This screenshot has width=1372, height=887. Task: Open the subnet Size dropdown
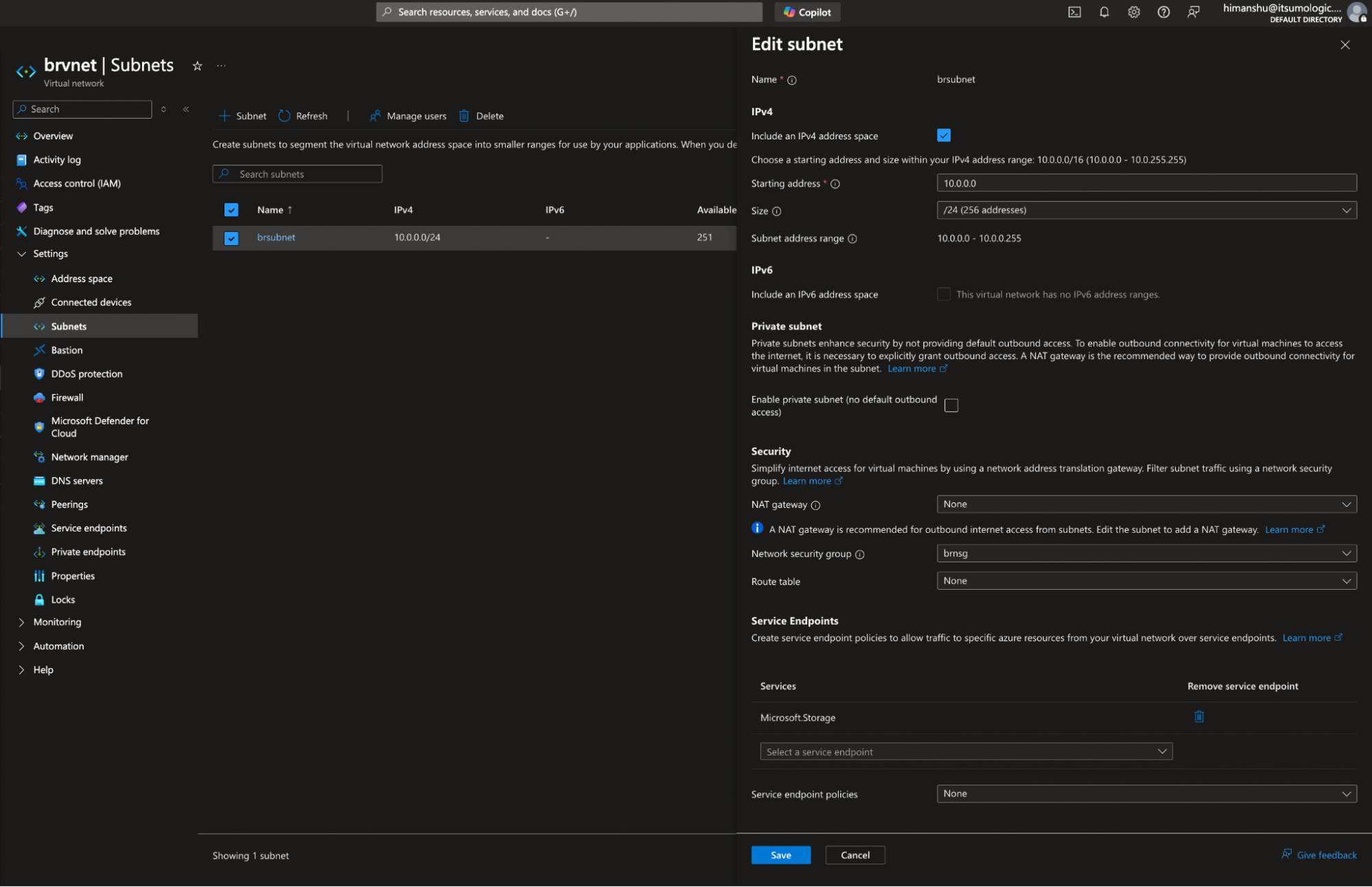(x=1146, y=210)
